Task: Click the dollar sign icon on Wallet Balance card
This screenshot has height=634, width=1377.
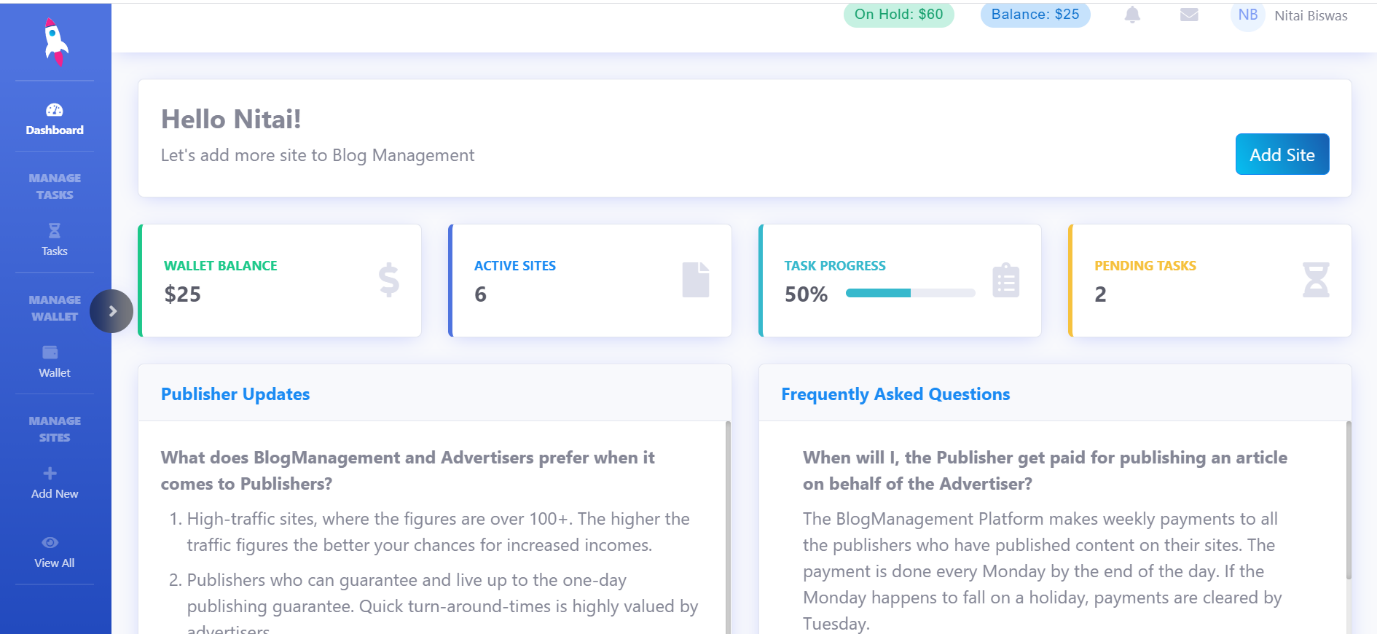Action: coord(389,280)
